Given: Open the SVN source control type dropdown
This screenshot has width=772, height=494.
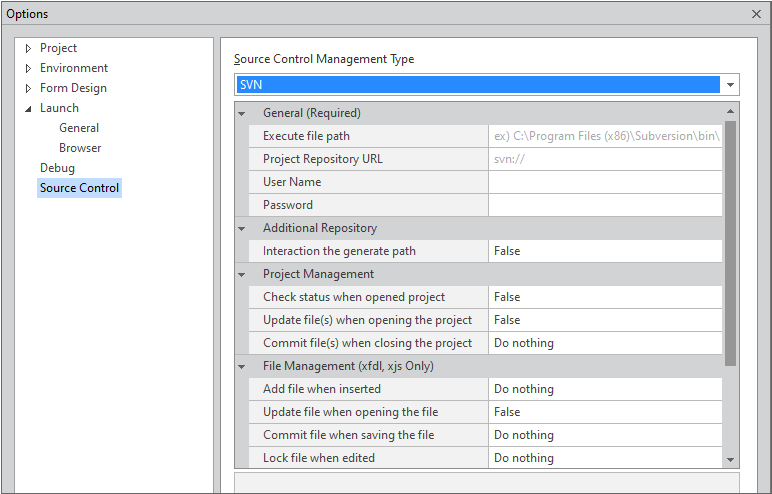Looking at the screenshot, I should pyautogui.click(x=730, y=85).
